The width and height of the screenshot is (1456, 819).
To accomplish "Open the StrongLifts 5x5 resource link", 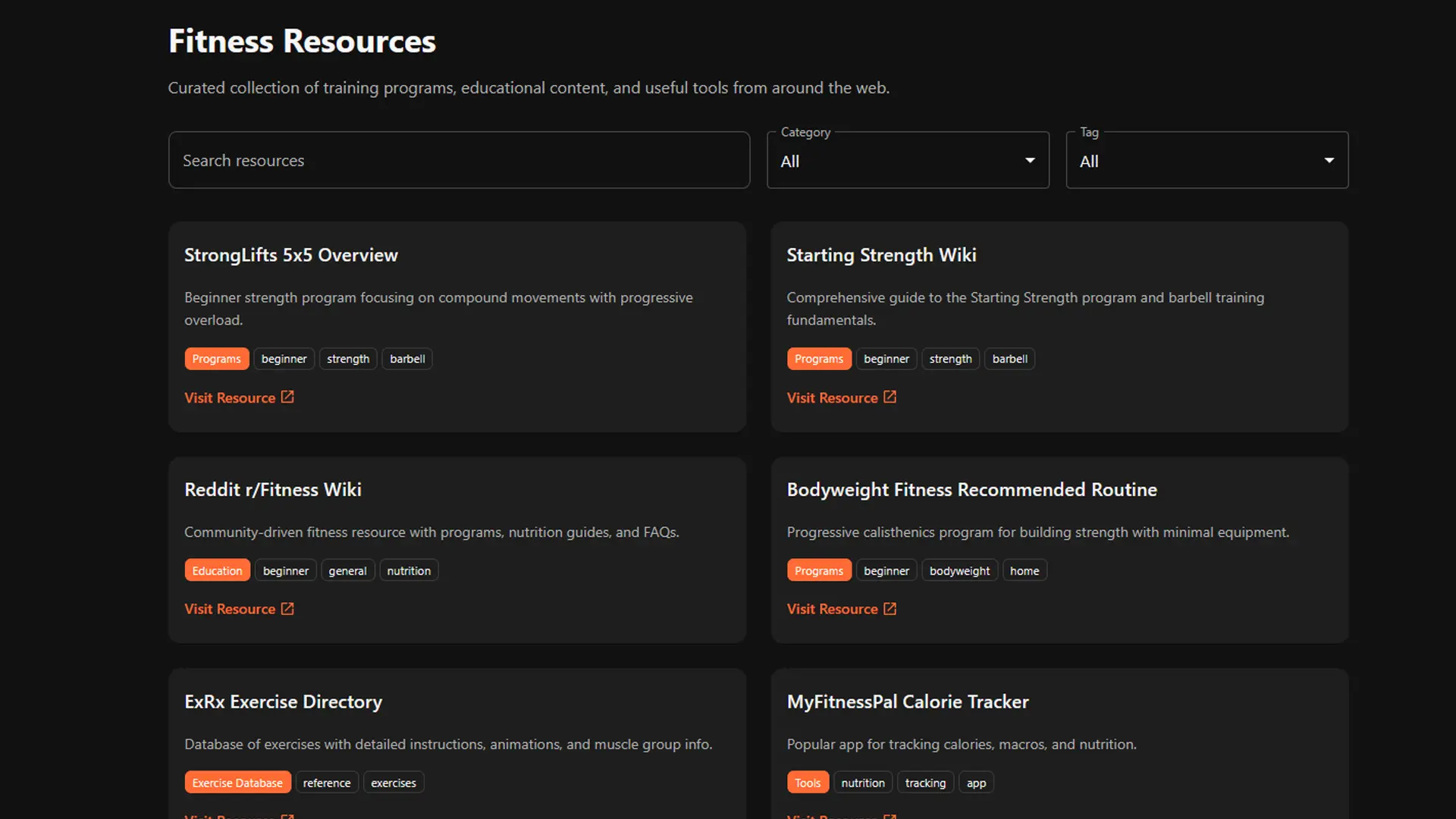I will coord(230,397).
